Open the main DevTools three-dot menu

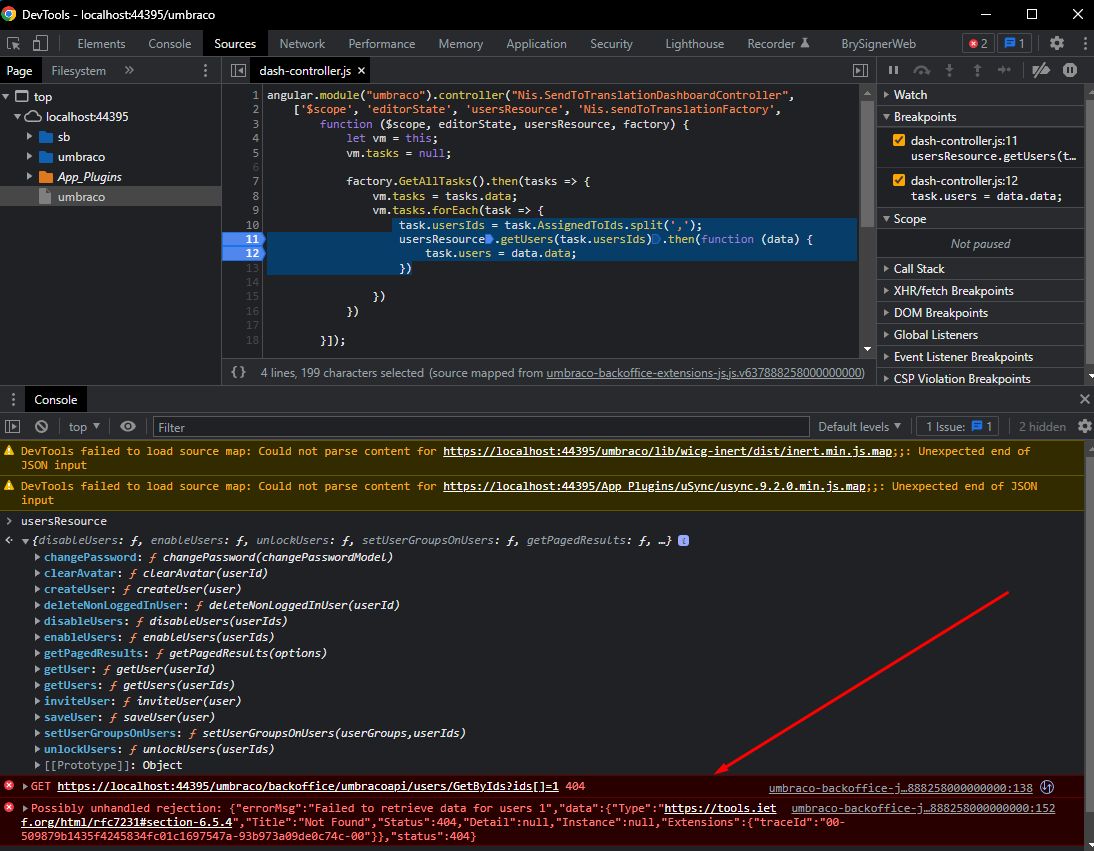click(x=1085, y=43)
